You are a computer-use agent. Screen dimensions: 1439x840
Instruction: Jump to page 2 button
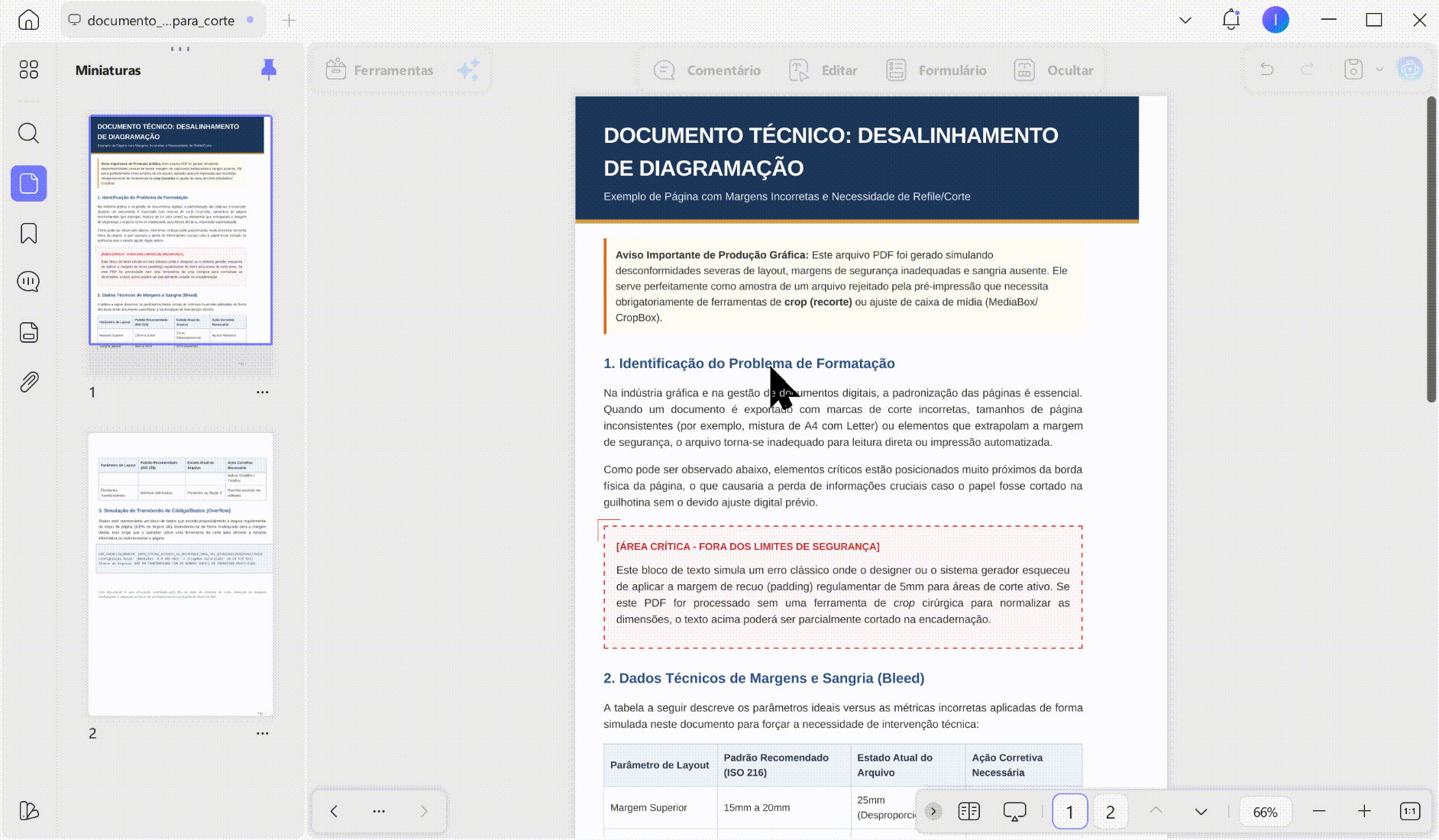[x=1111, y=812]
